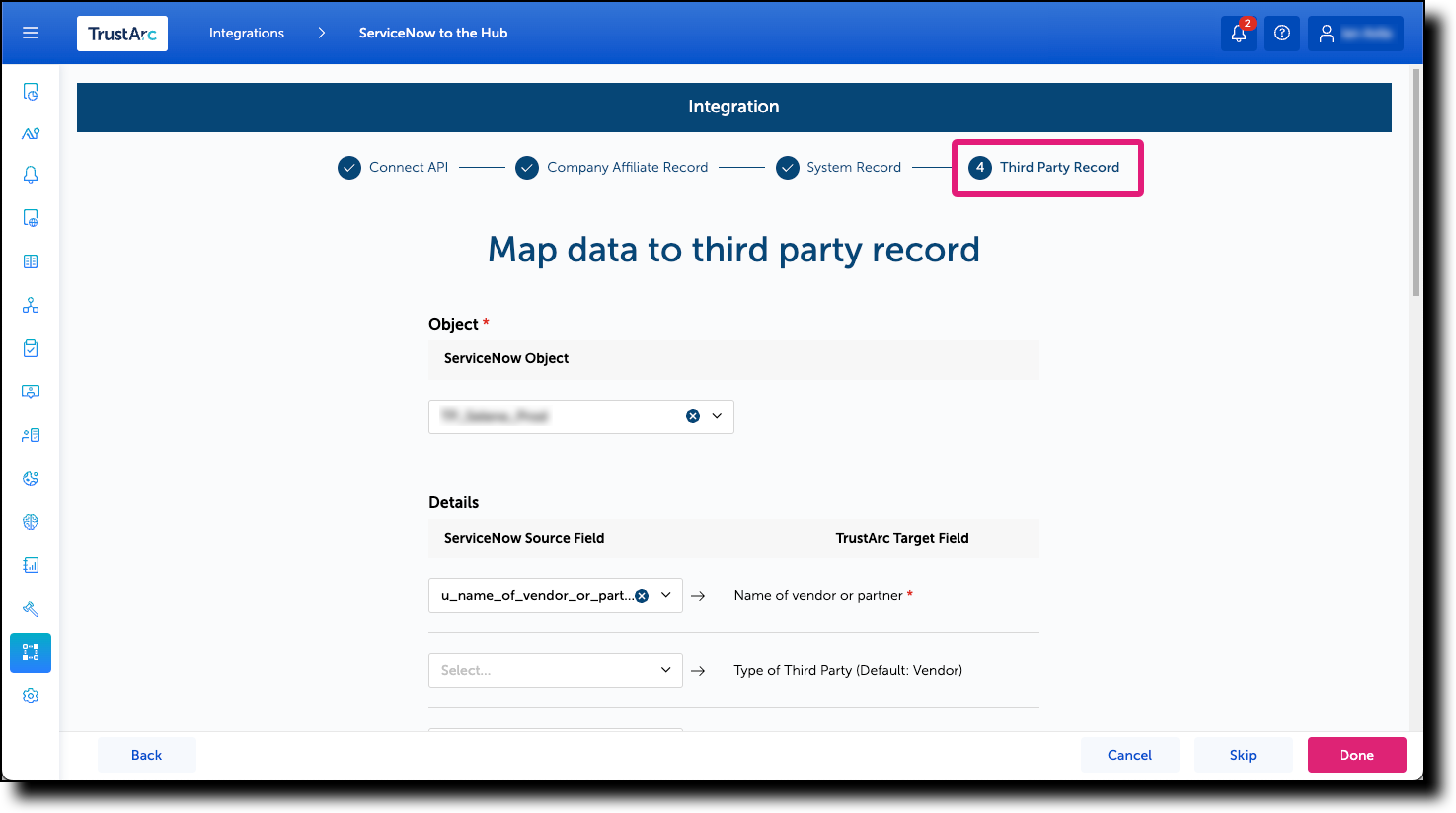This screenshot has height=813, width=1456.
Task: Open the Settings gear at sidebar bottom
Action: point(30,695)
